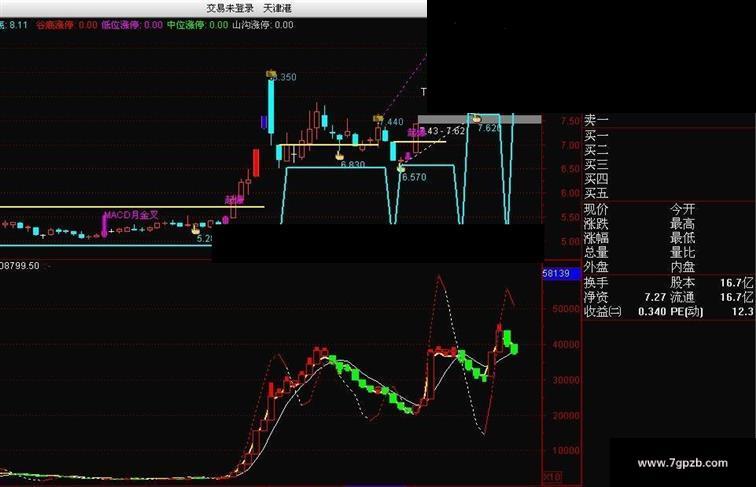The image size is (756, 487).
Task: Click the 中位涨停 indicator value
Action: (x=218, y=25)
